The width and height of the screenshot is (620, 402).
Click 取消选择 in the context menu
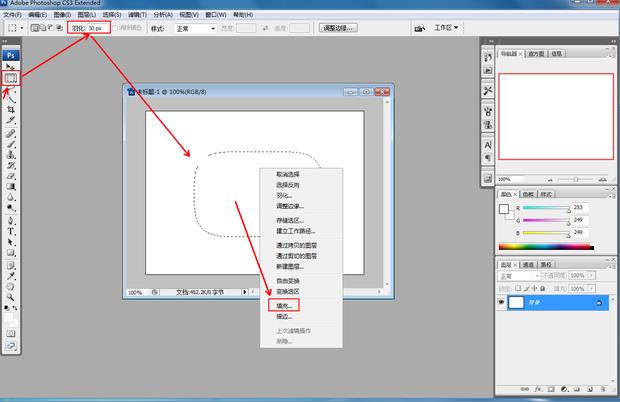288,174
